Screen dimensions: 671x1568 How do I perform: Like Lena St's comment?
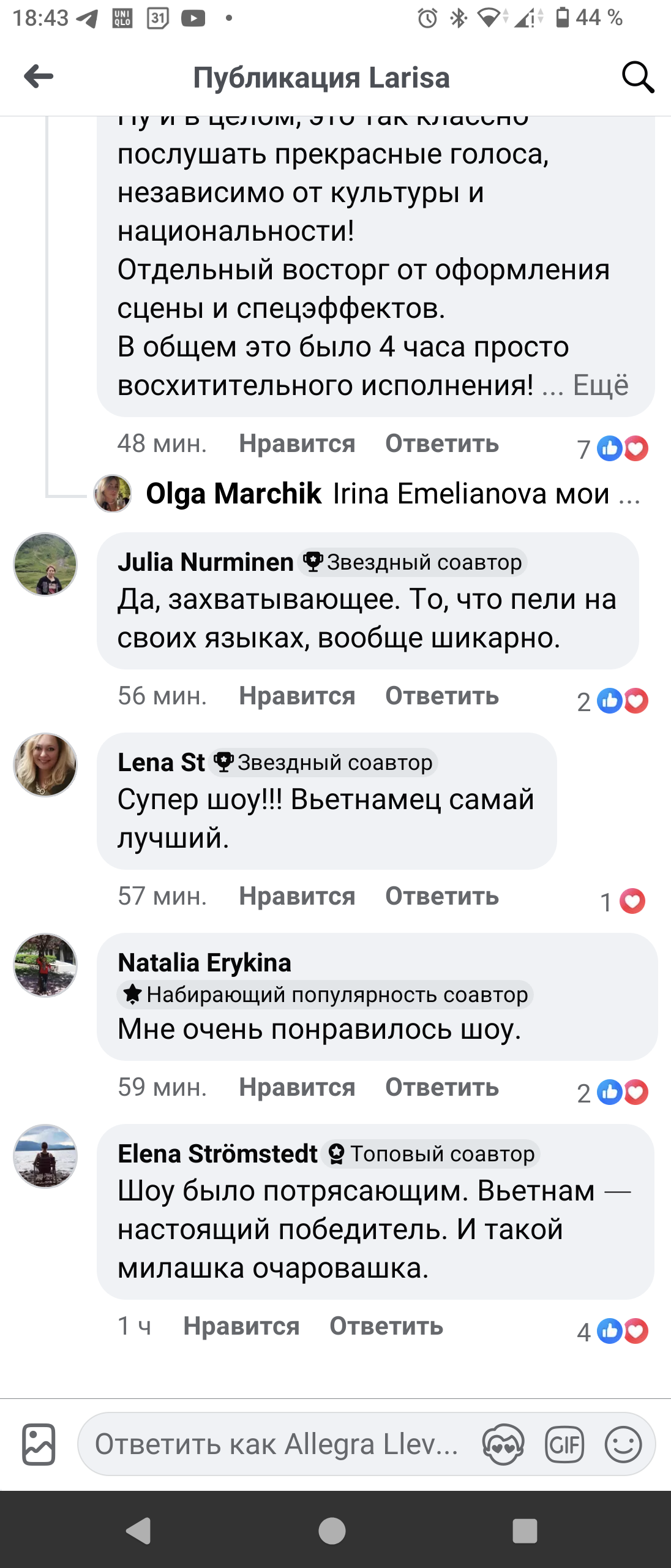coord(297,897)
